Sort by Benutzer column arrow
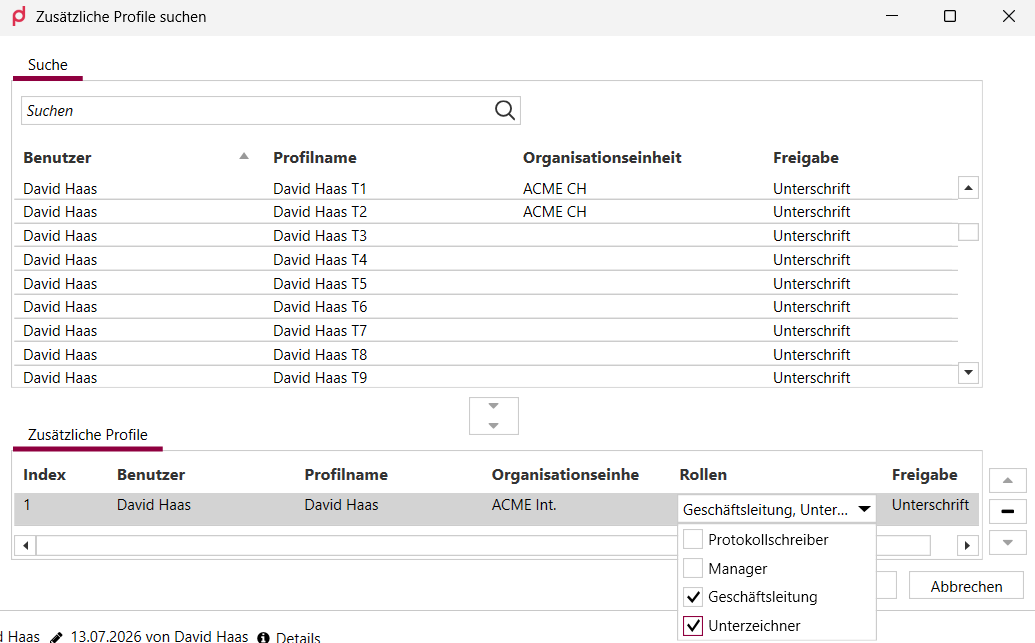Viewport: 1035px width, 643px height. click(x=244, y=156)
